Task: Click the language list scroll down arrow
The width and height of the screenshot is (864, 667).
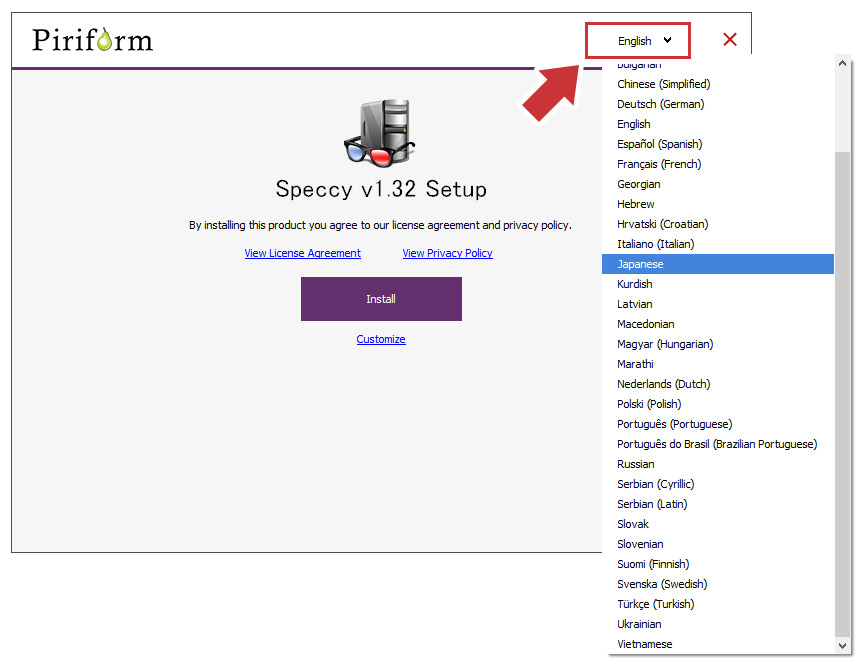Action: pyautogui.click(x=843, y=646)
